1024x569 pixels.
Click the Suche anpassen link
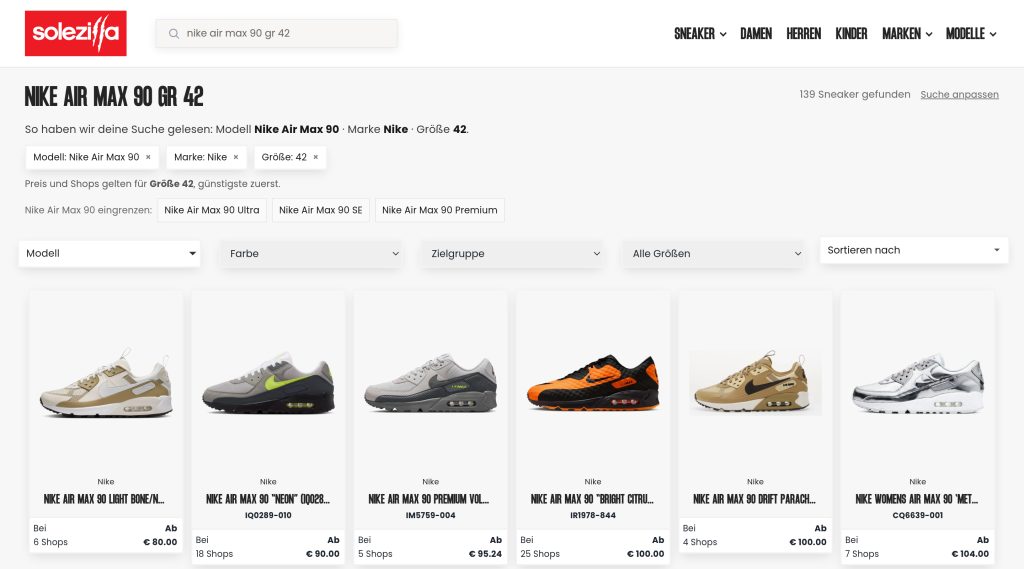click(959, 95)
